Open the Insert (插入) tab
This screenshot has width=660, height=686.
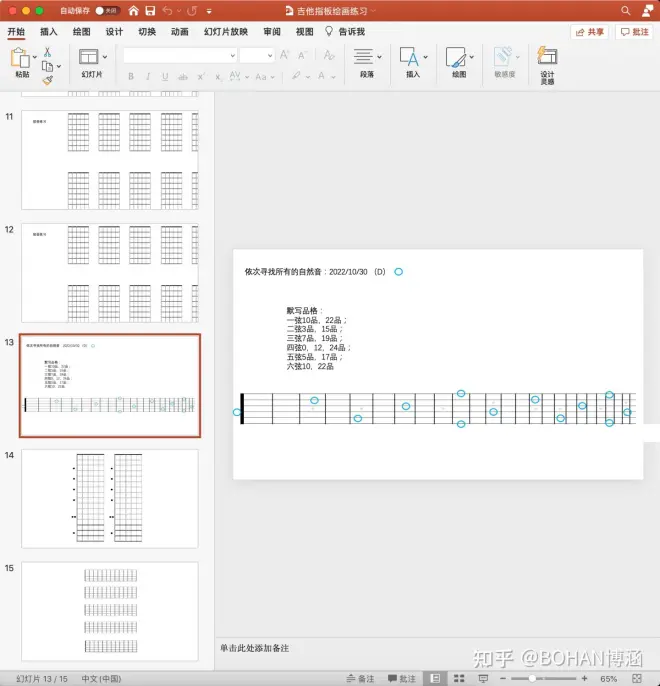(x=49, y=32)
